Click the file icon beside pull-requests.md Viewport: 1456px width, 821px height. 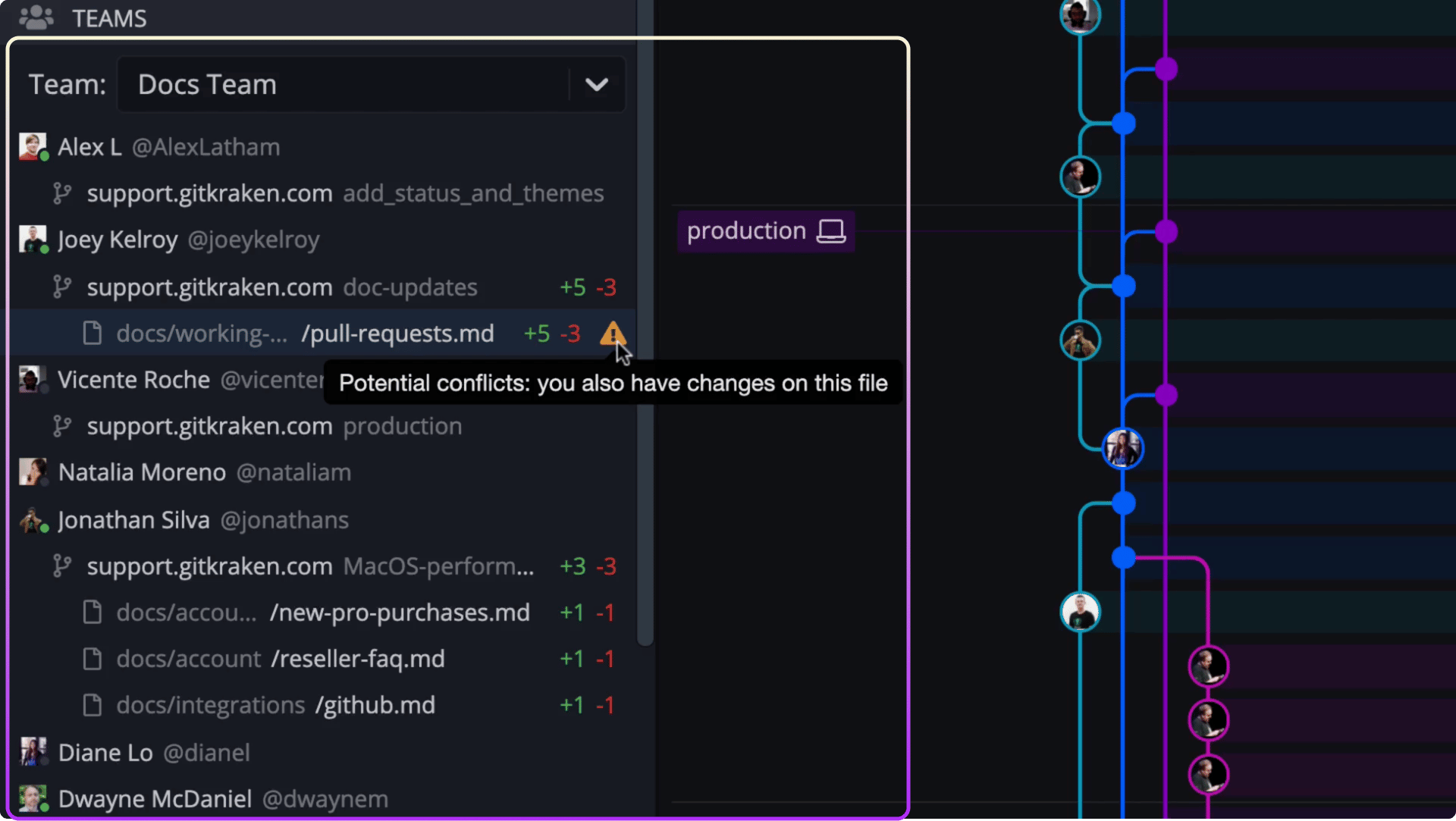pos(93,333)
